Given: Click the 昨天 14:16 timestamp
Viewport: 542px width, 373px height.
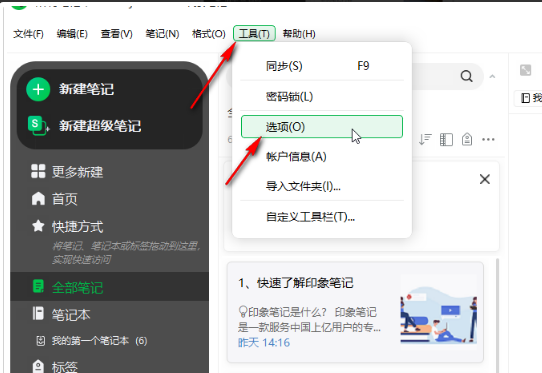Looking at the screenshot, I should 264,343.
